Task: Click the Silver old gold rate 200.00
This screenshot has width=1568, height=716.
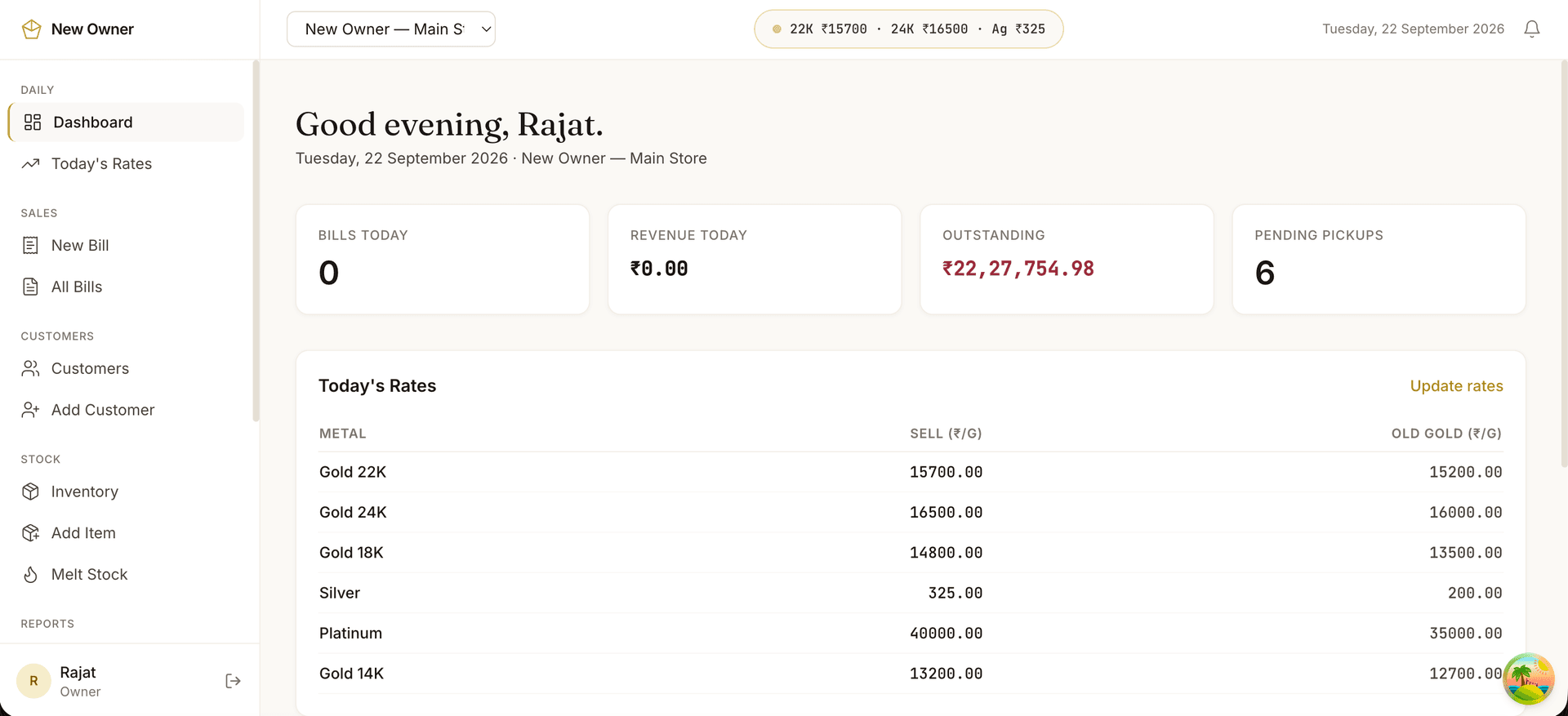Action: (1475, 594)
